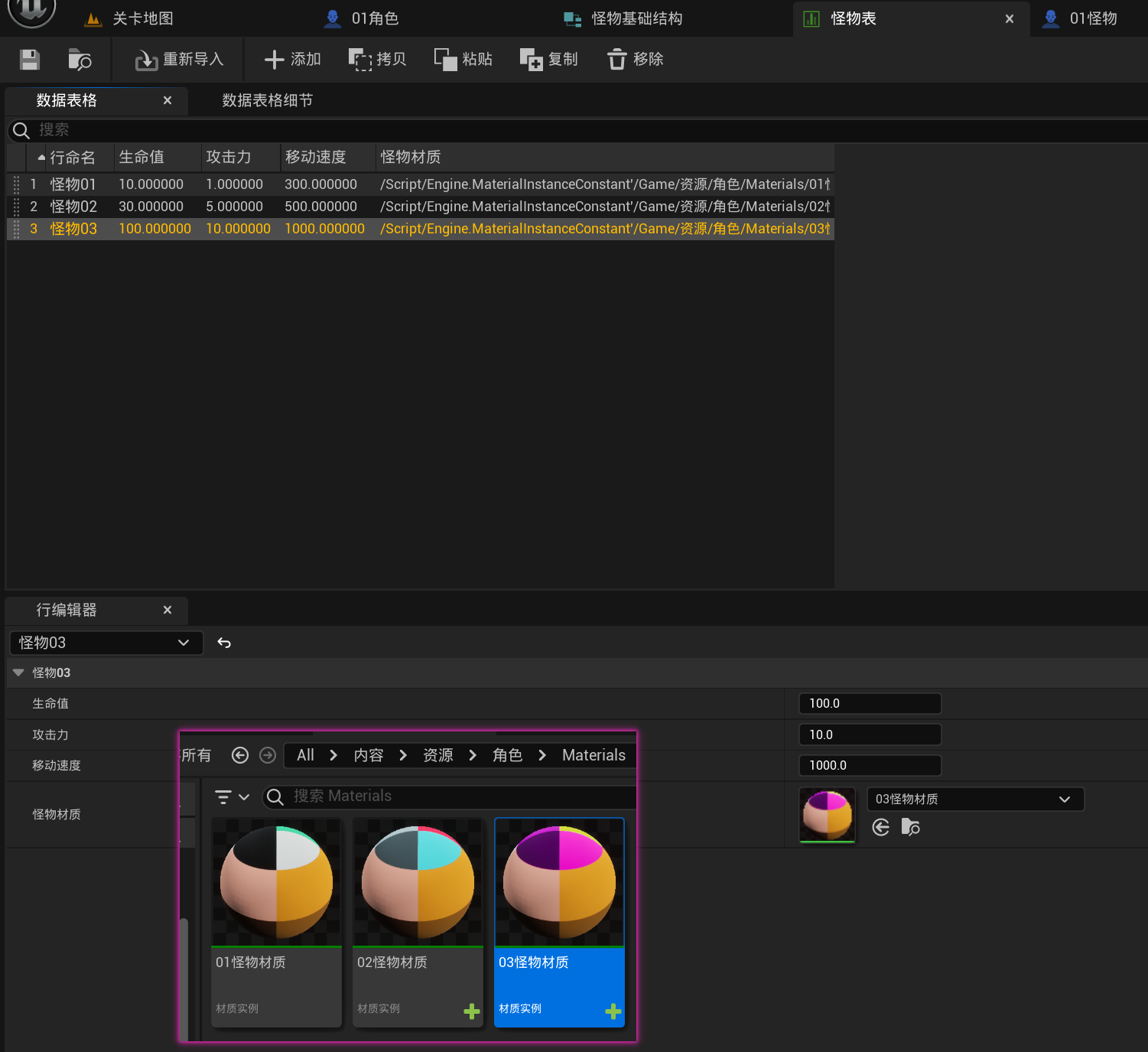Image resolution: width=1148 pixels, height=1052 pixels.
Task: Add a new row with 添加 button
Action: (292, 60)
